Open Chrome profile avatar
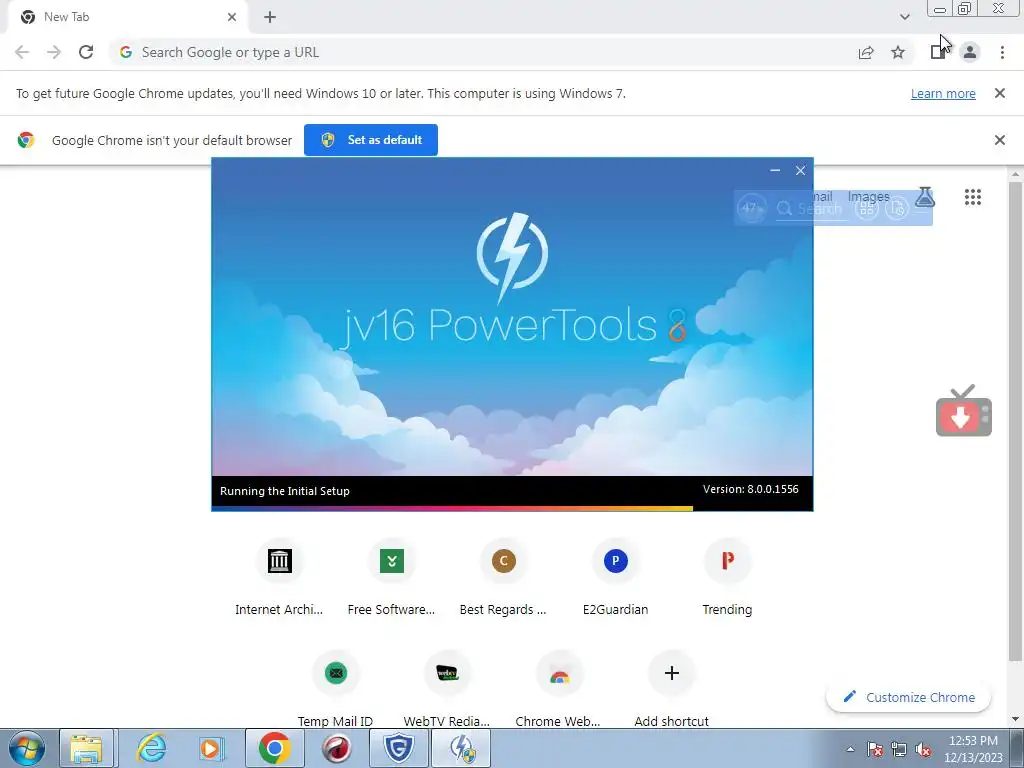Screen dimensions: 1024x768 point(970,52)
